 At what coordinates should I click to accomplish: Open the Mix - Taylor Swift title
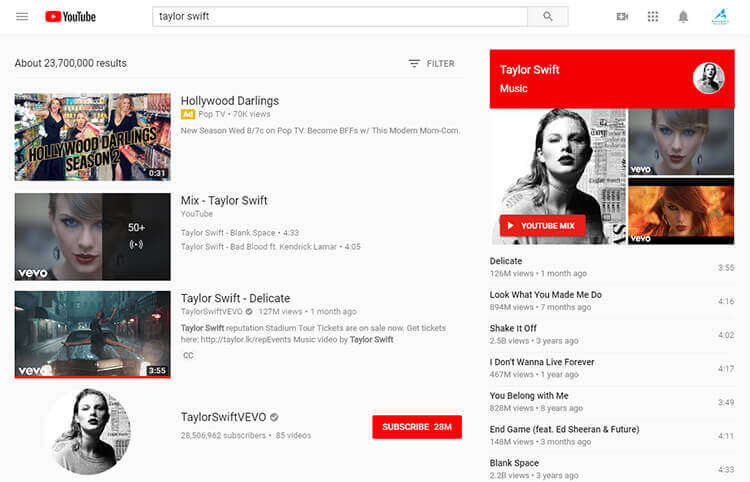(x=224, y=200)
